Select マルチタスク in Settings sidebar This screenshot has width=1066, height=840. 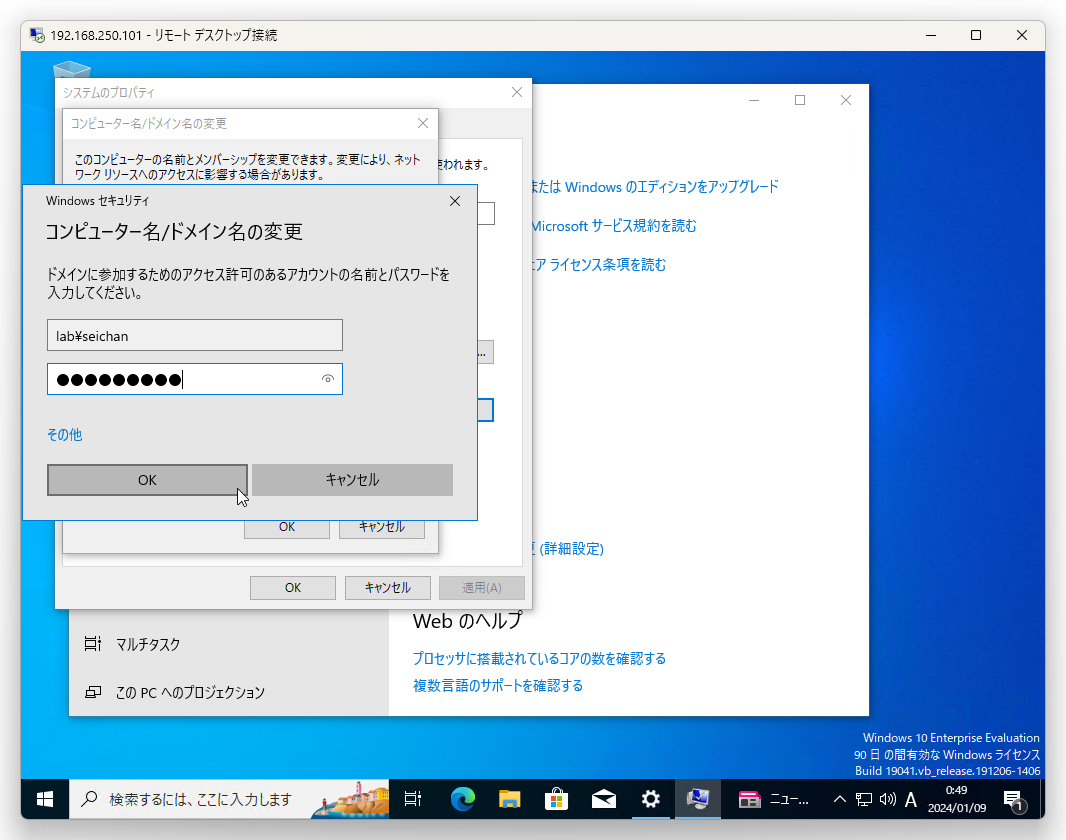point(228,644)
